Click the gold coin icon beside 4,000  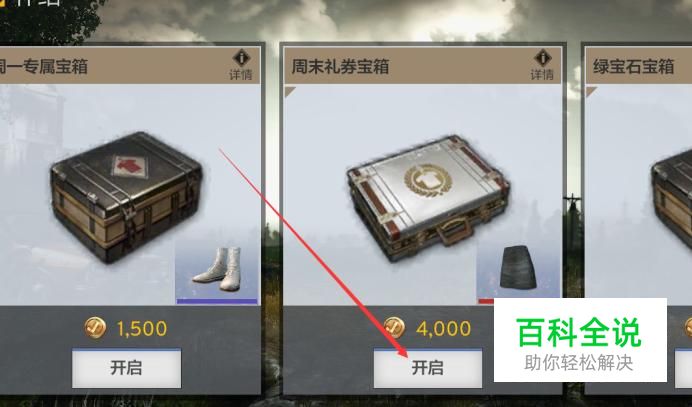coord(395,328)
